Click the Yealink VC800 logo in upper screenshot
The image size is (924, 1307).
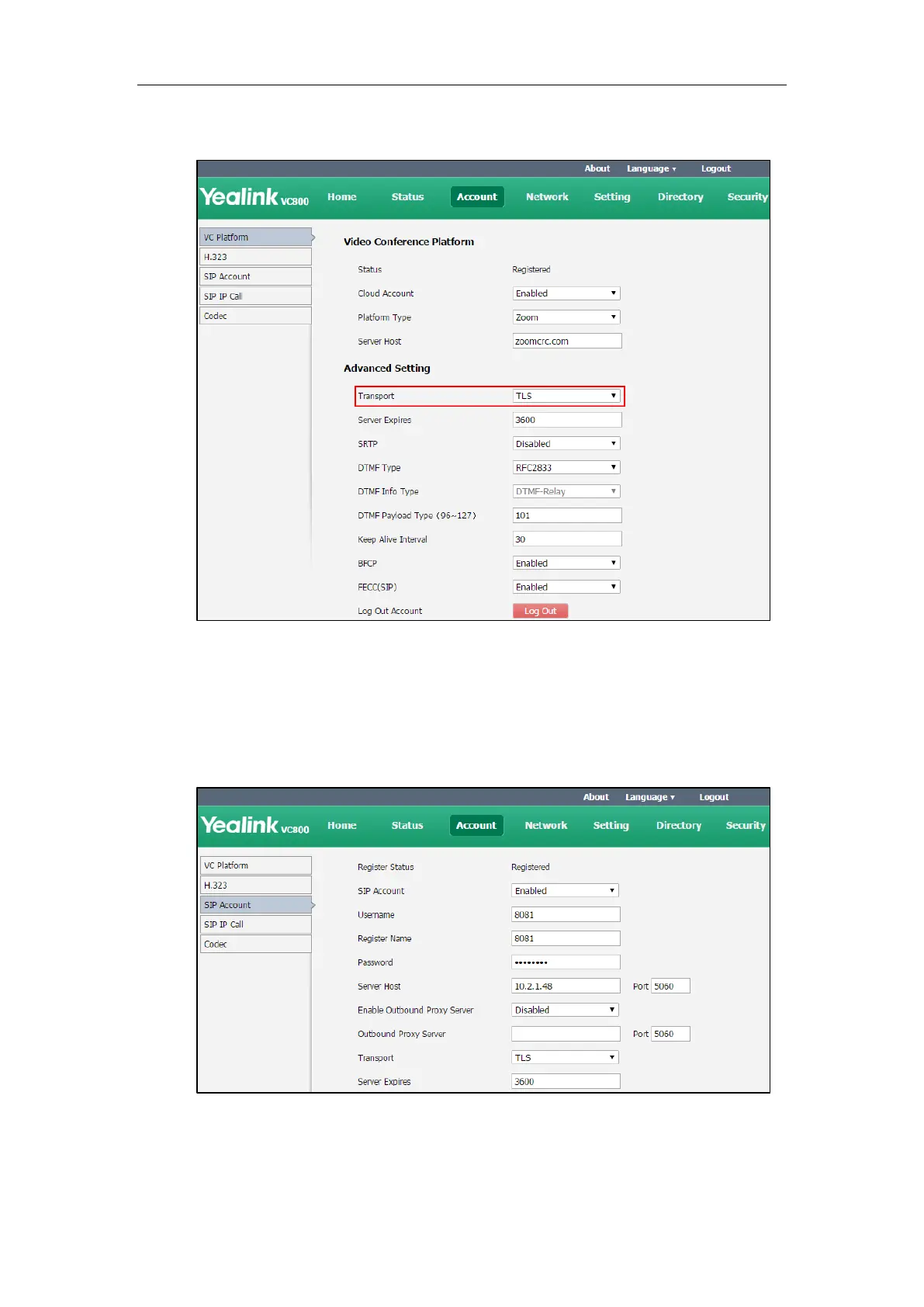(254, 197)
